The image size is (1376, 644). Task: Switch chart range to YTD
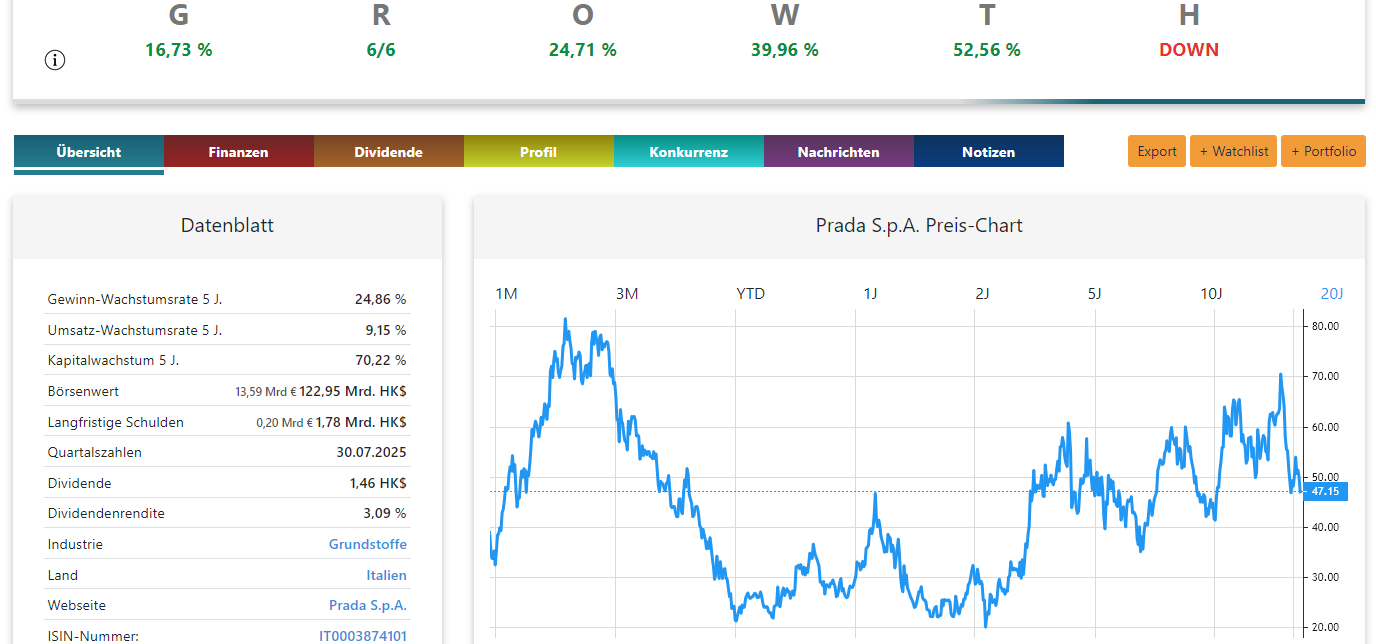[750, 293]
